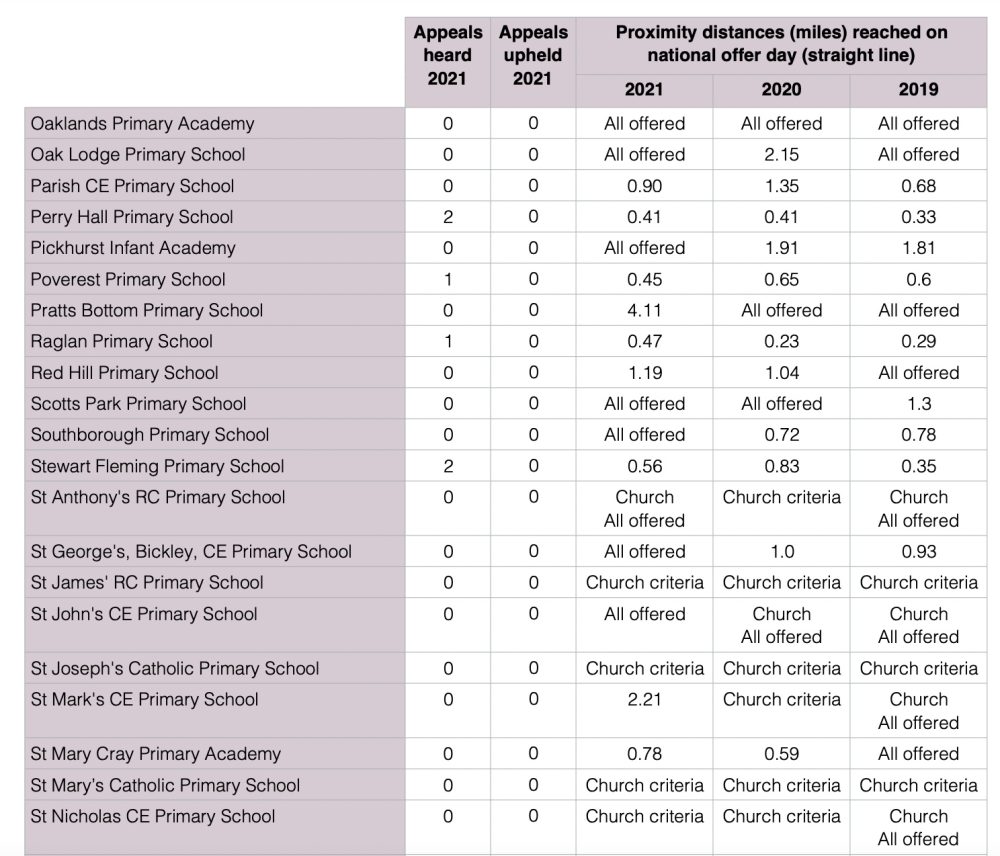The image size is (1000, 856).
Task: Click Scotts Park 2019 distance 1.3
Action: tap(919, 404)
